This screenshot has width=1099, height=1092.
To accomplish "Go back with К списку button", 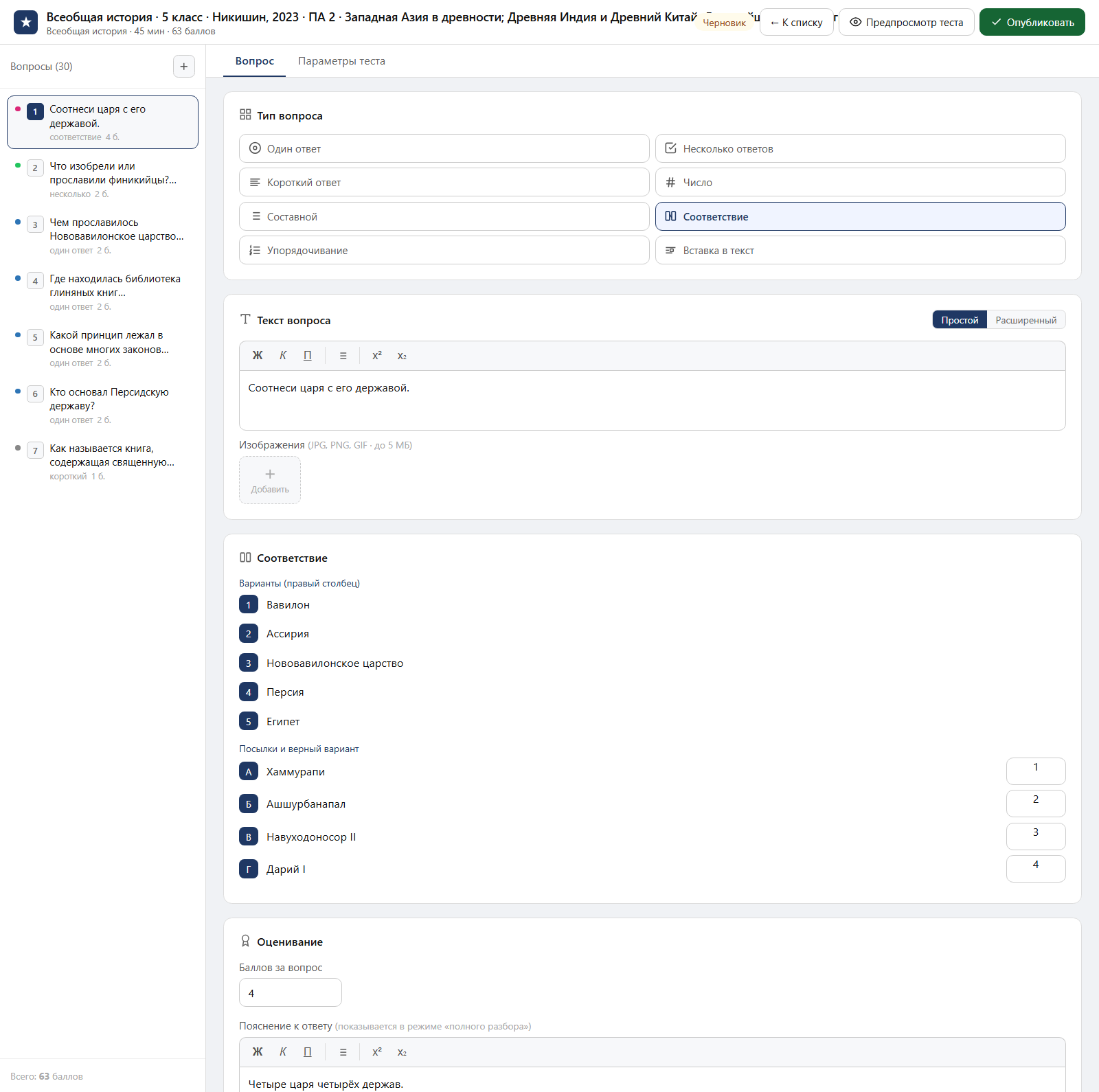I will pyautogui.click(x=796, y=22).
